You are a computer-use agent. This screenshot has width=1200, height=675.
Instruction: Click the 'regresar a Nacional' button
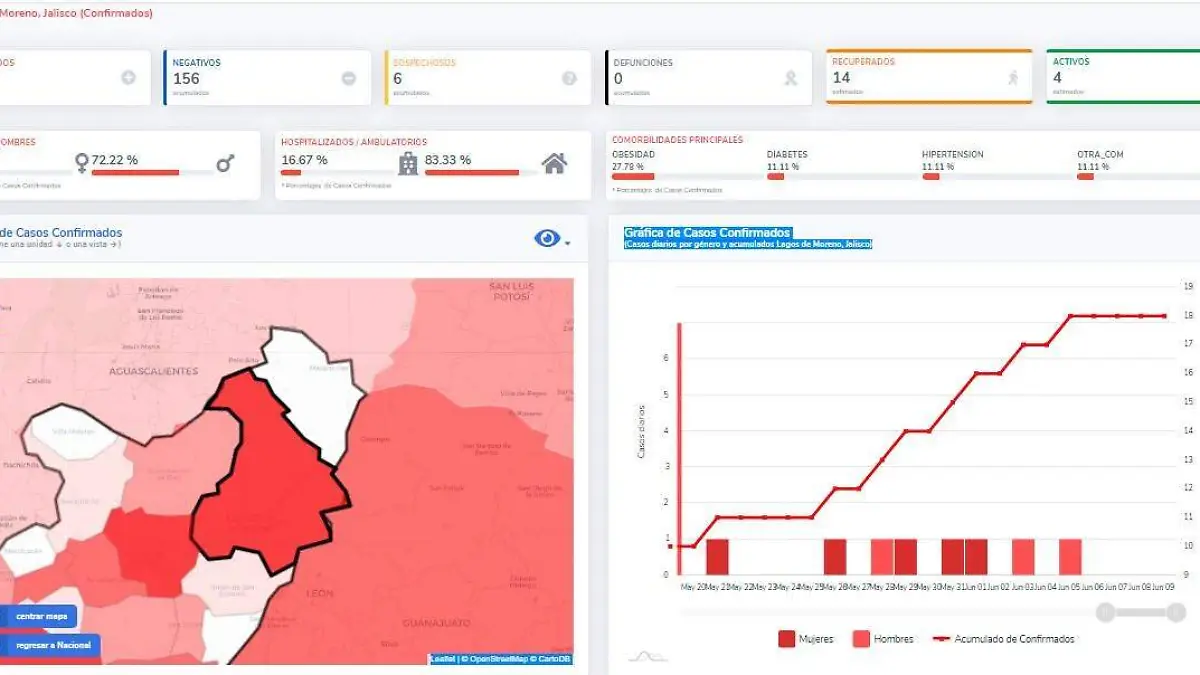tap(51, 645)
